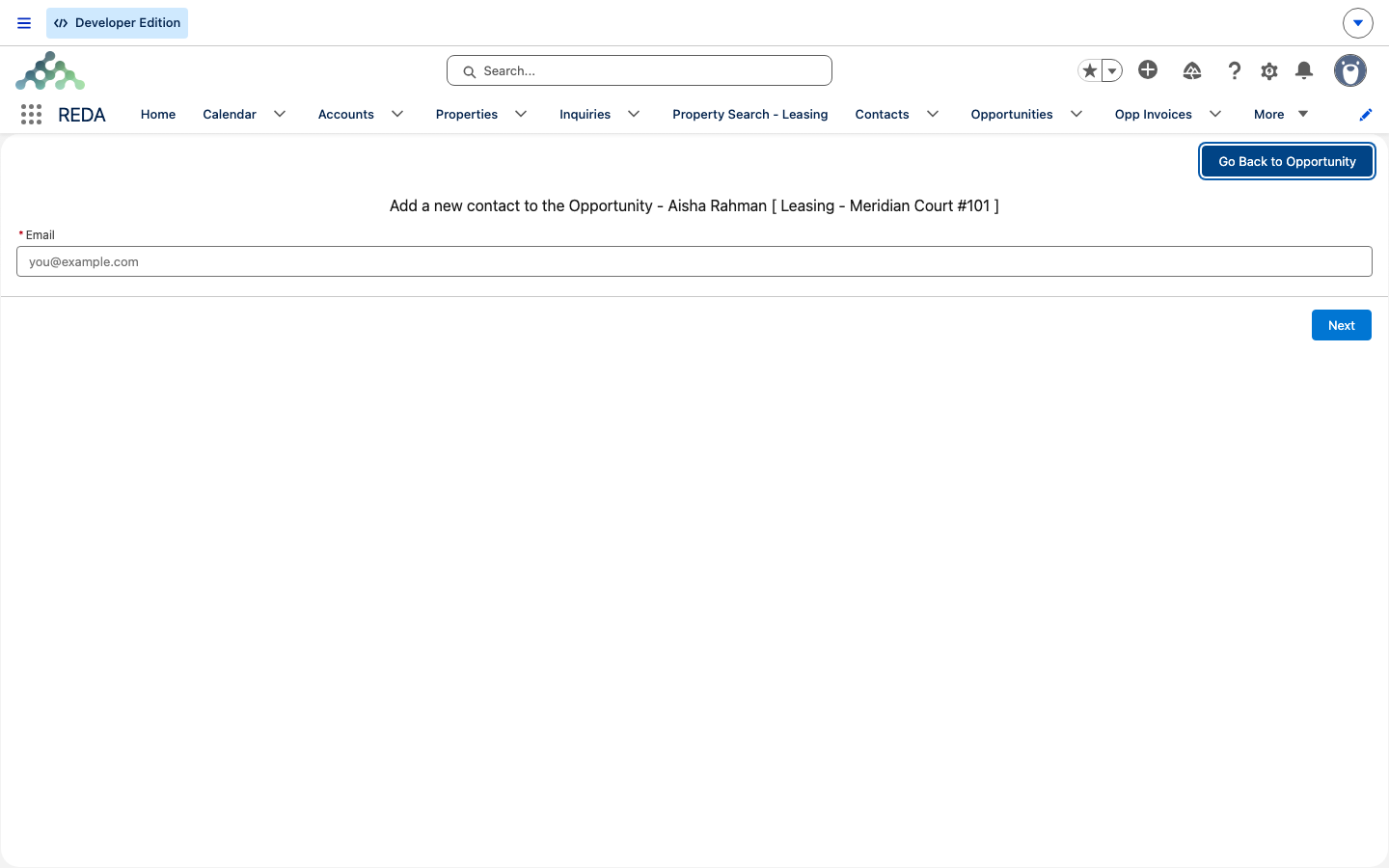Screen dimensions: 1389x868
Task: Expand the Inquiries tab chevron
Action: [x=634, y=114]
